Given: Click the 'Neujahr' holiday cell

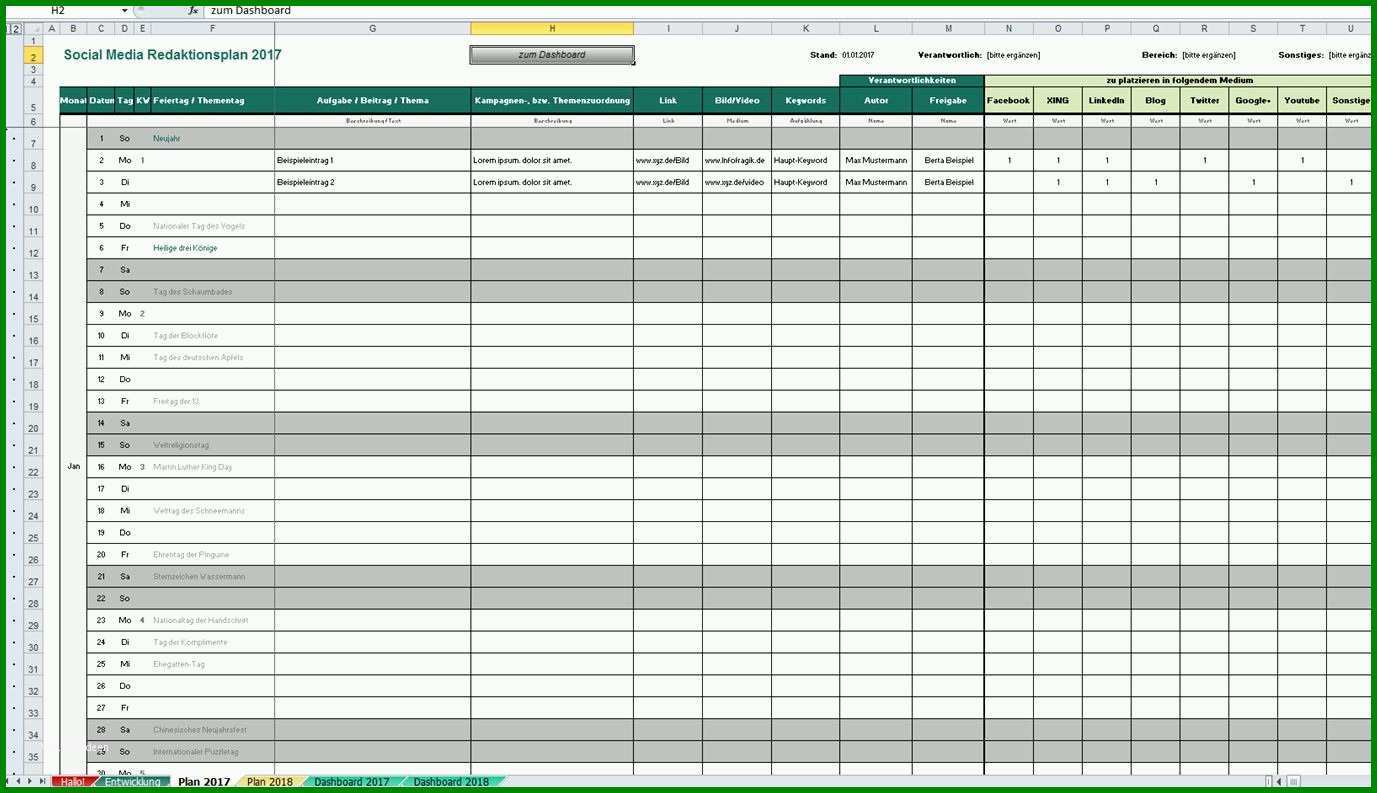Looking at the screenshot, I should coord(212,138).
